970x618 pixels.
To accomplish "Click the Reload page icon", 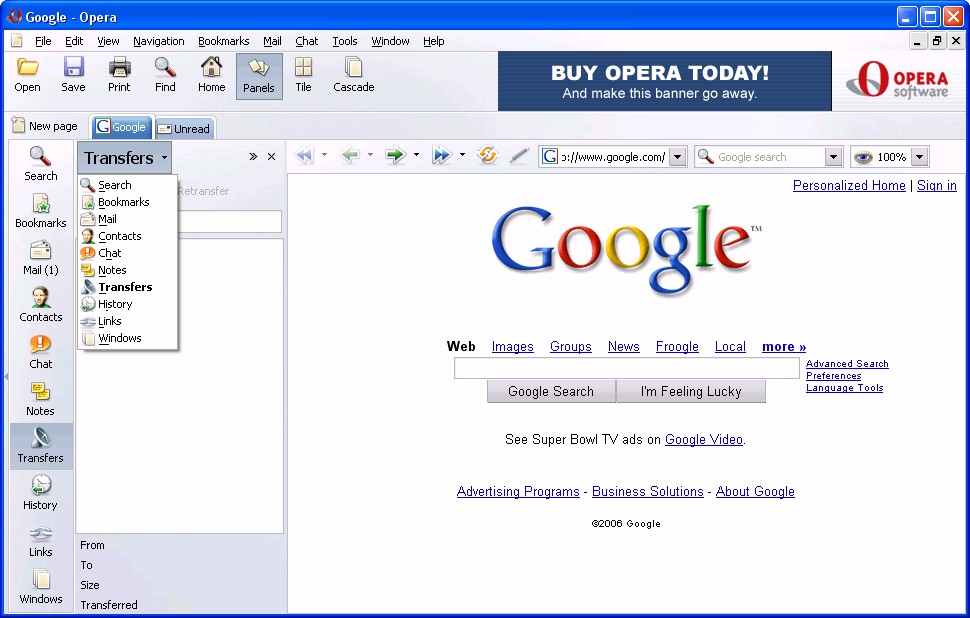I will [487, 155].
